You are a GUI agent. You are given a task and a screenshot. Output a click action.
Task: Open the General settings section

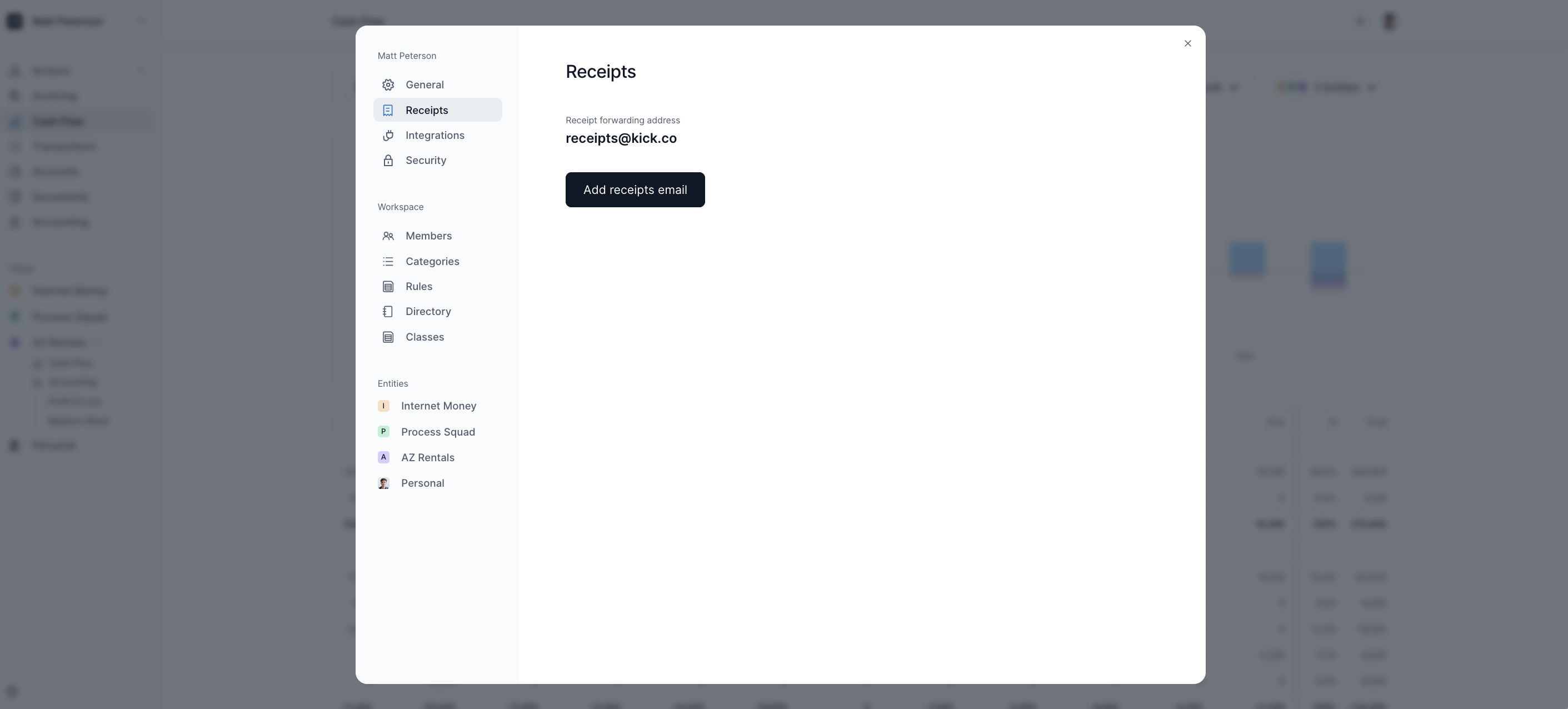pos(425,84)
